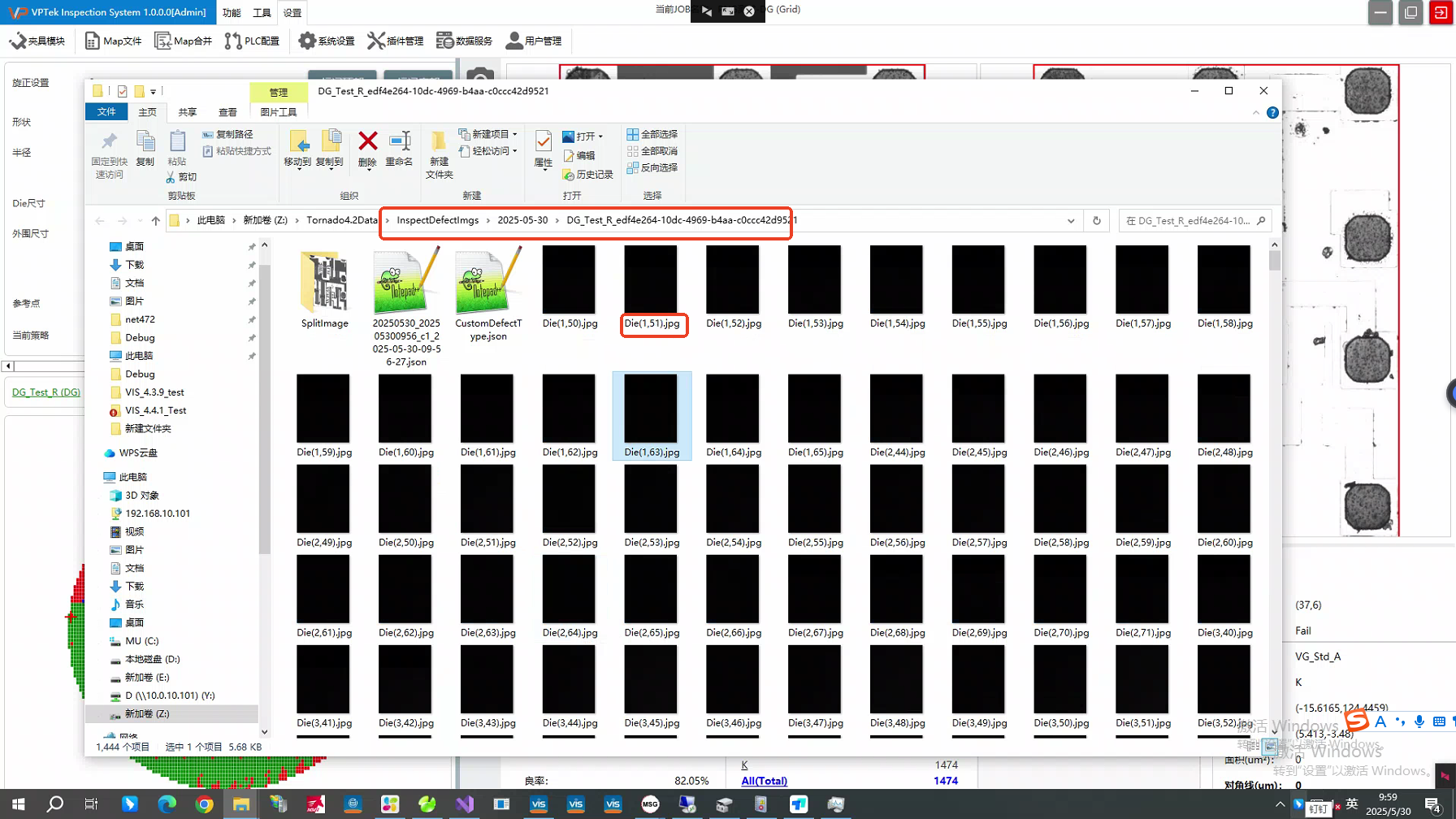Open 用户管理 user management
The width and height of the screenshot is (1456, 819).
pos(534,41)
